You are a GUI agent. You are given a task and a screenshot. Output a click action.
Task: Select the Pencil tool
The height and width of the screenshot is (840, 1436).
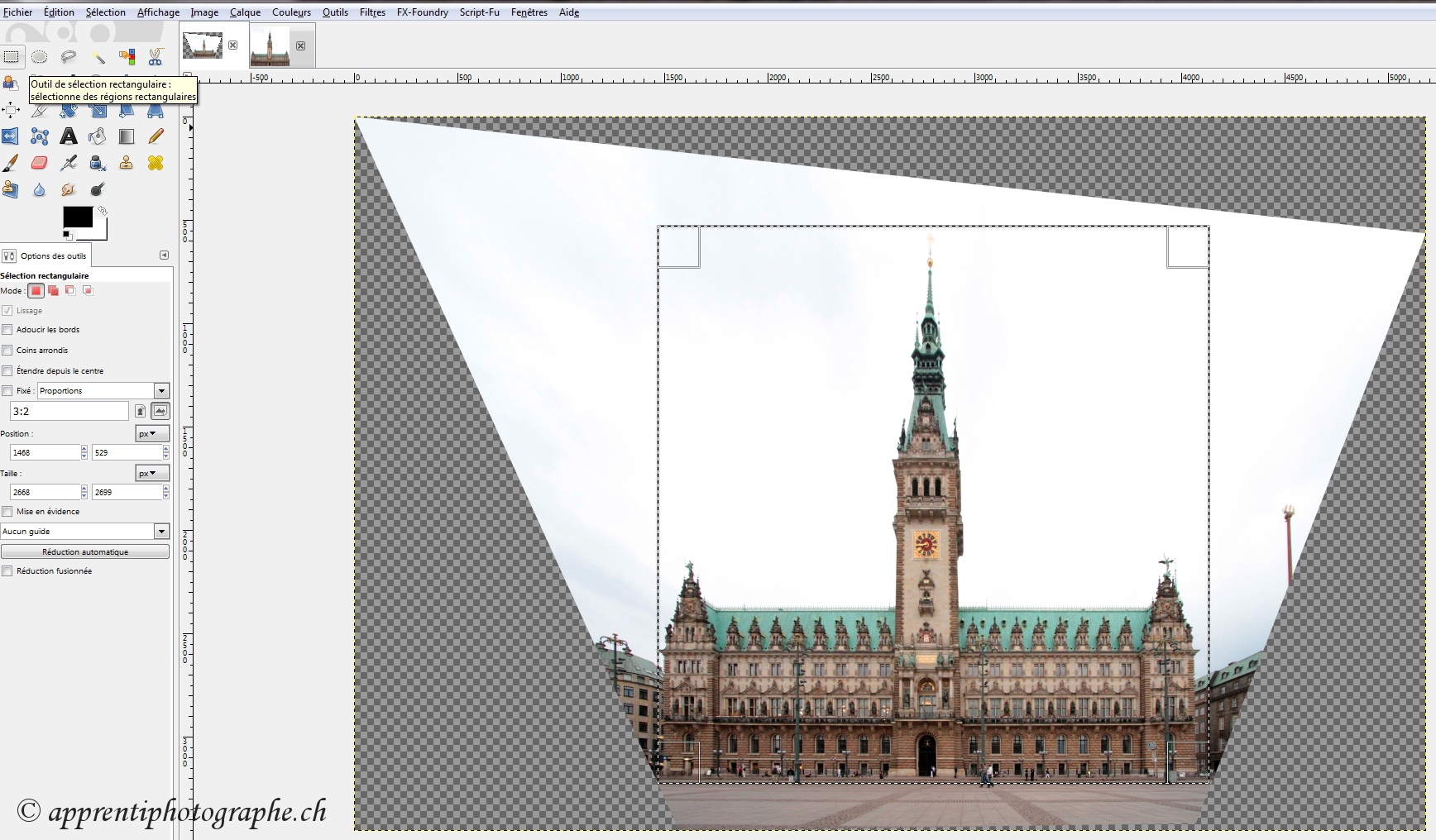pos(156,136)
